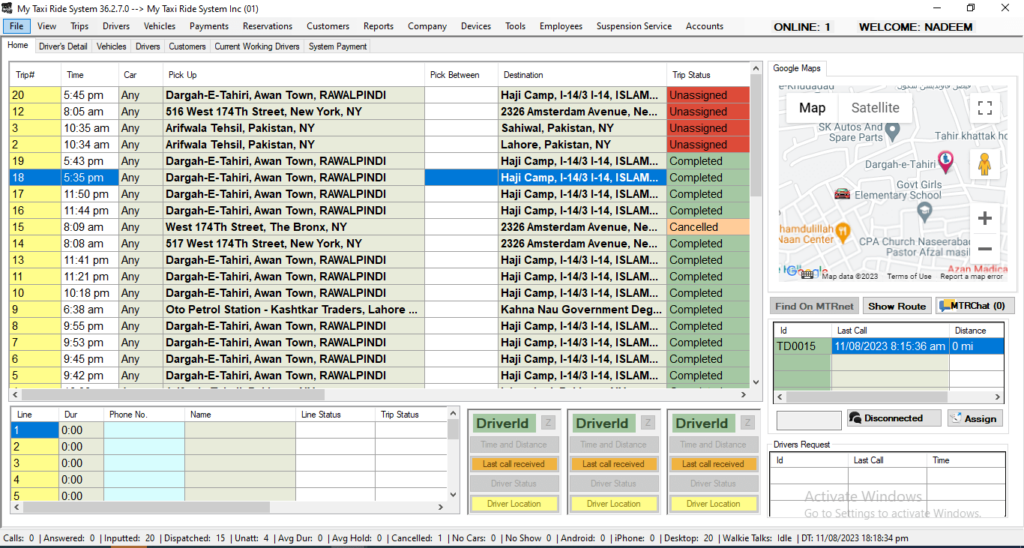1024x548 pixels.
Task: Click Driver Location in first DriverId panel
Action: [x=513, y=504]
